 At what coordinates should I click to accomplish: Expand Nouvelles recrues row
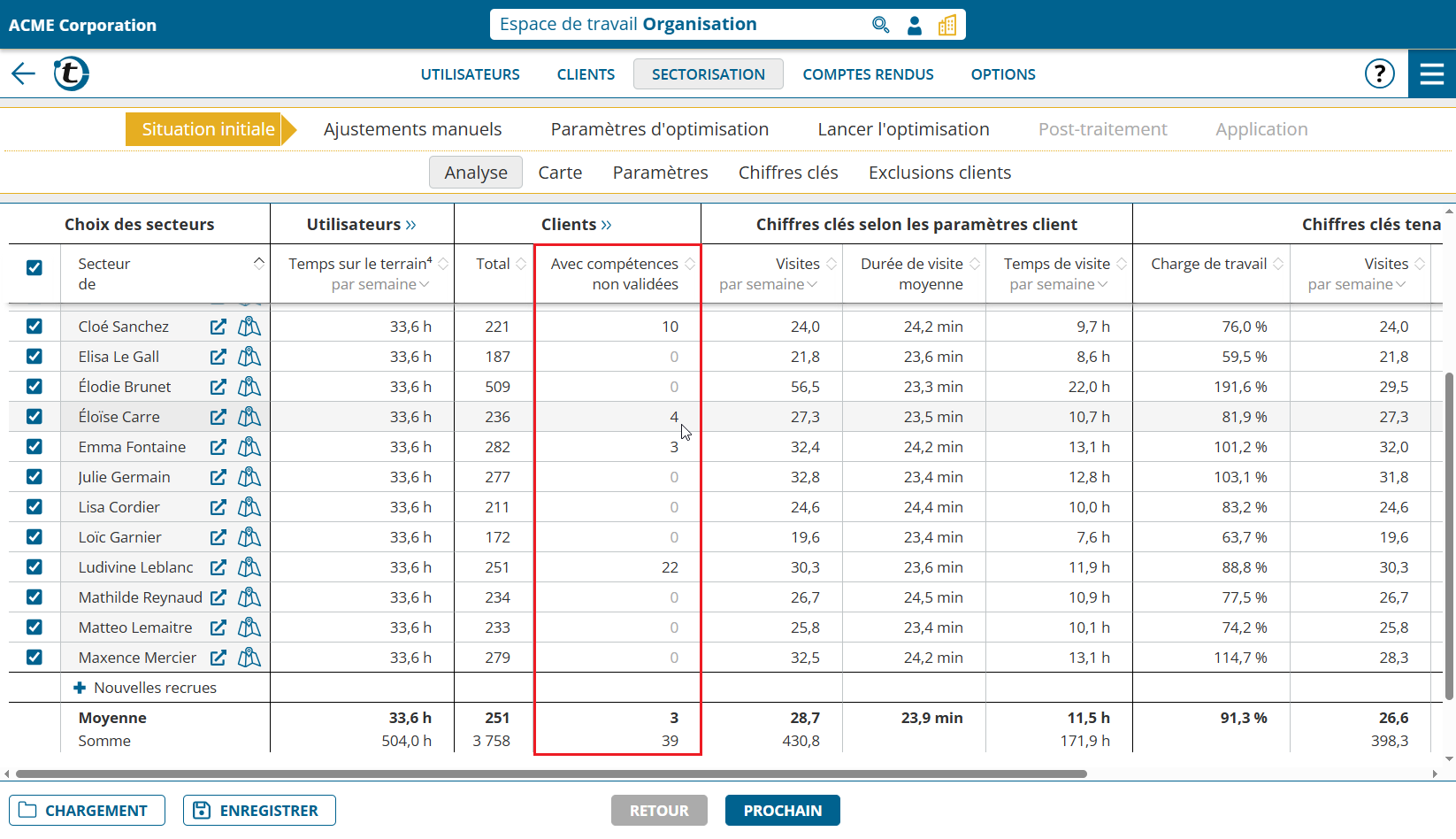click(80, 688)
